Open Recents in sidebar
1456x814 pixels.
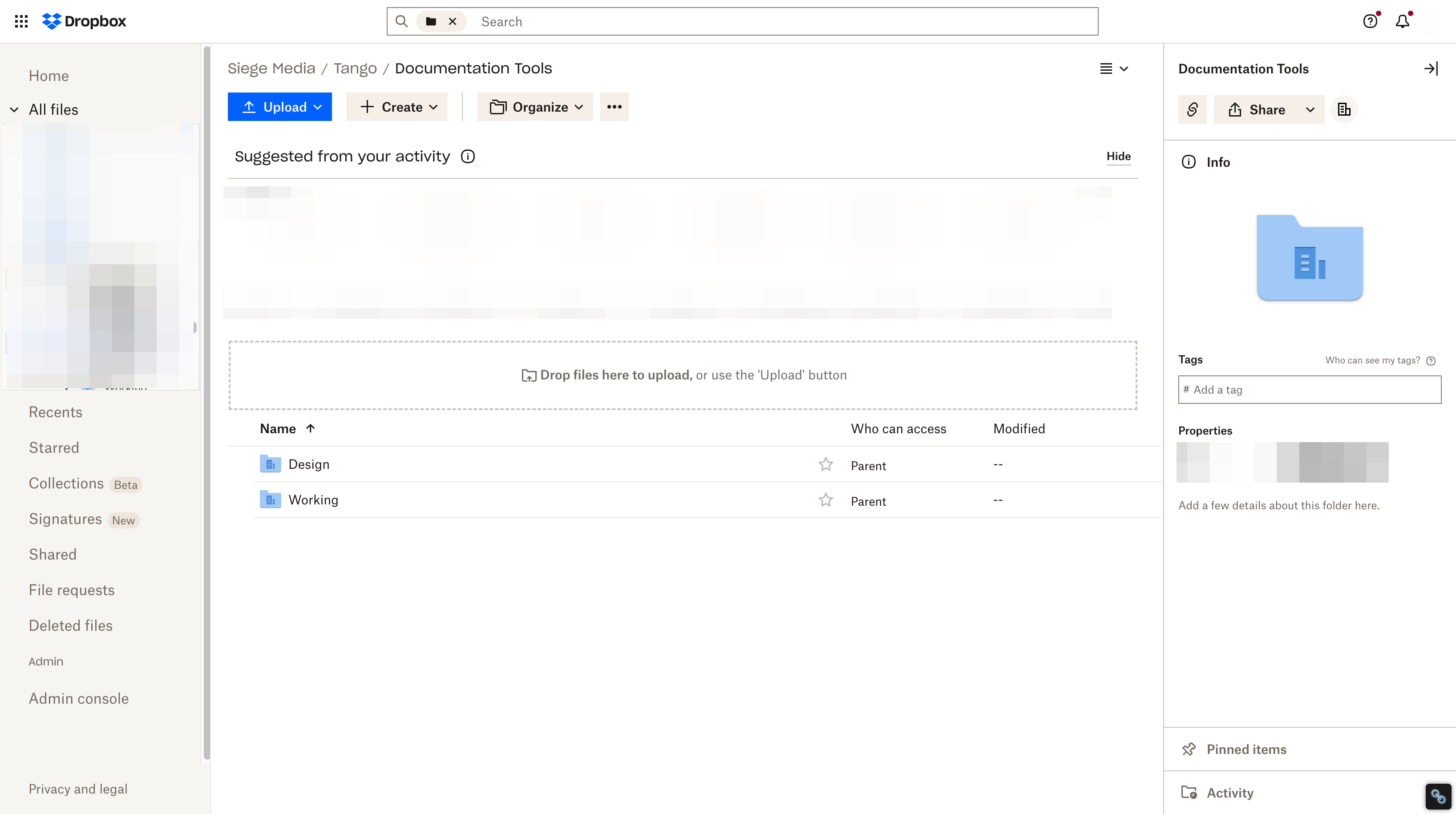point(55,412)
